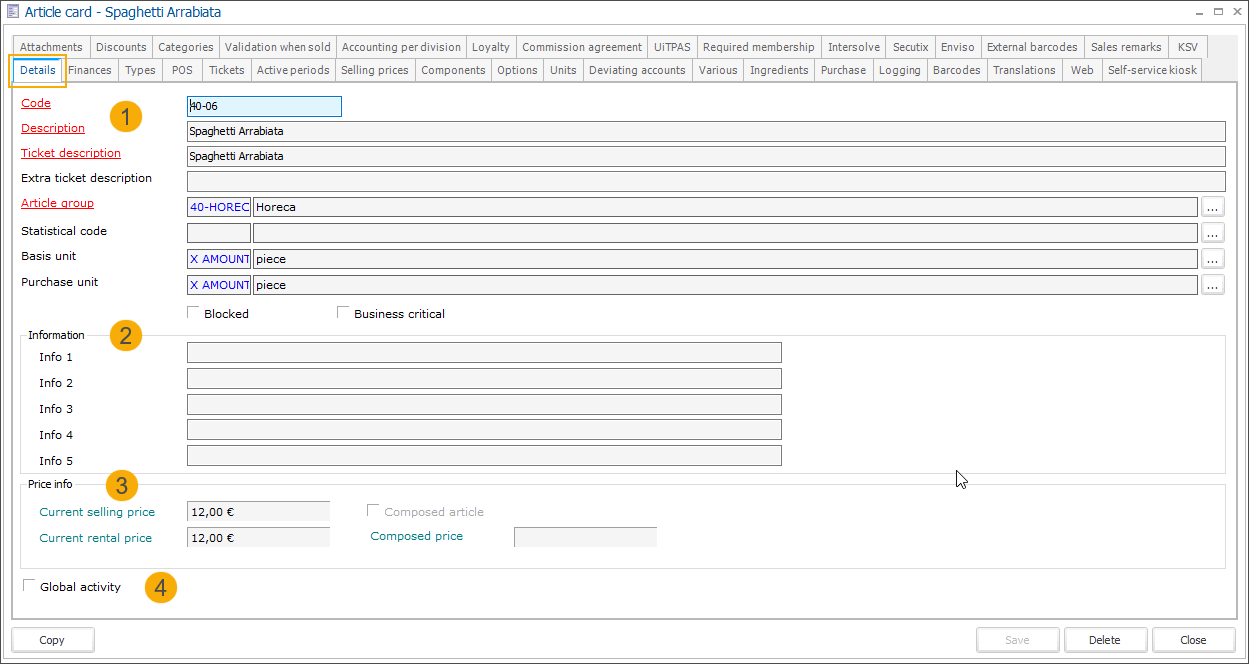Tick the Business critical checkbox
The width and height of the screenshot is (1249, 664).
pos(344,313)
